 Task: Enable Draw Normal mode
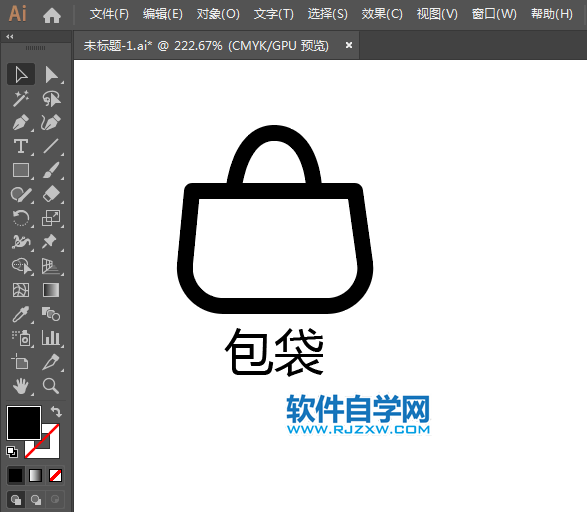[x=16, y=500]
